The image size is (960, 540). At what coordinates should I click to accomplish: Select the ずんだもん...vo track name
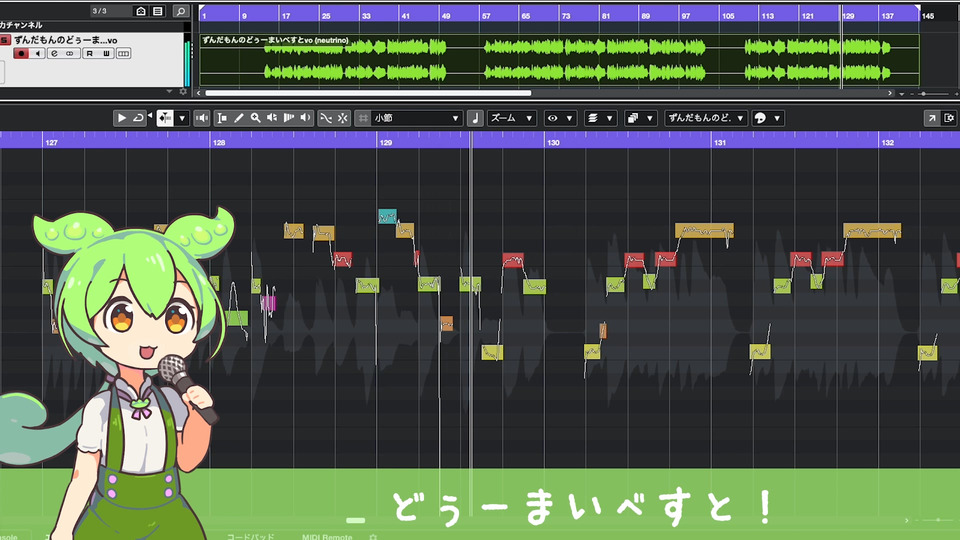coord(66,40)
